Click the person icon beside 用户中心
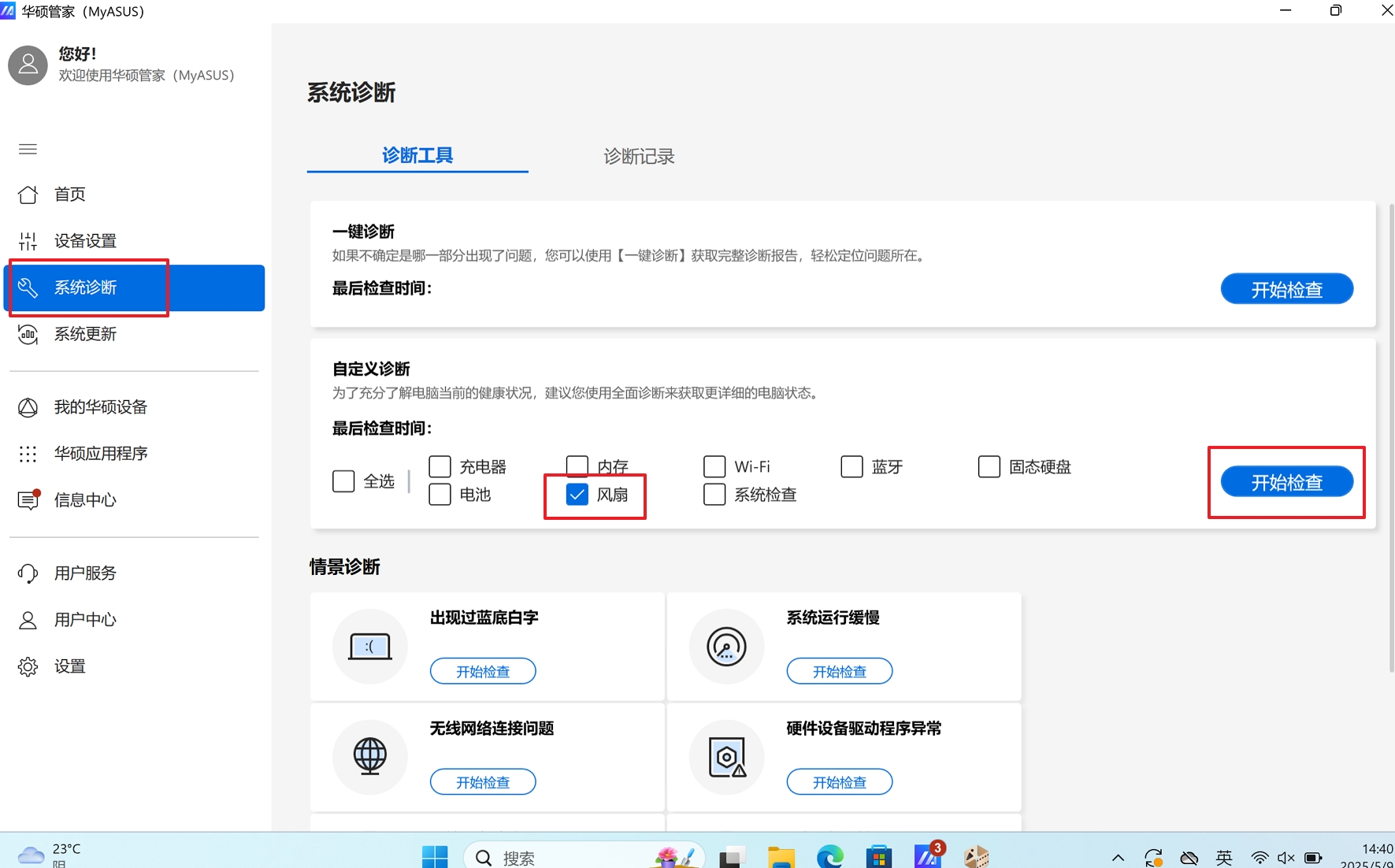 point(28,620)
